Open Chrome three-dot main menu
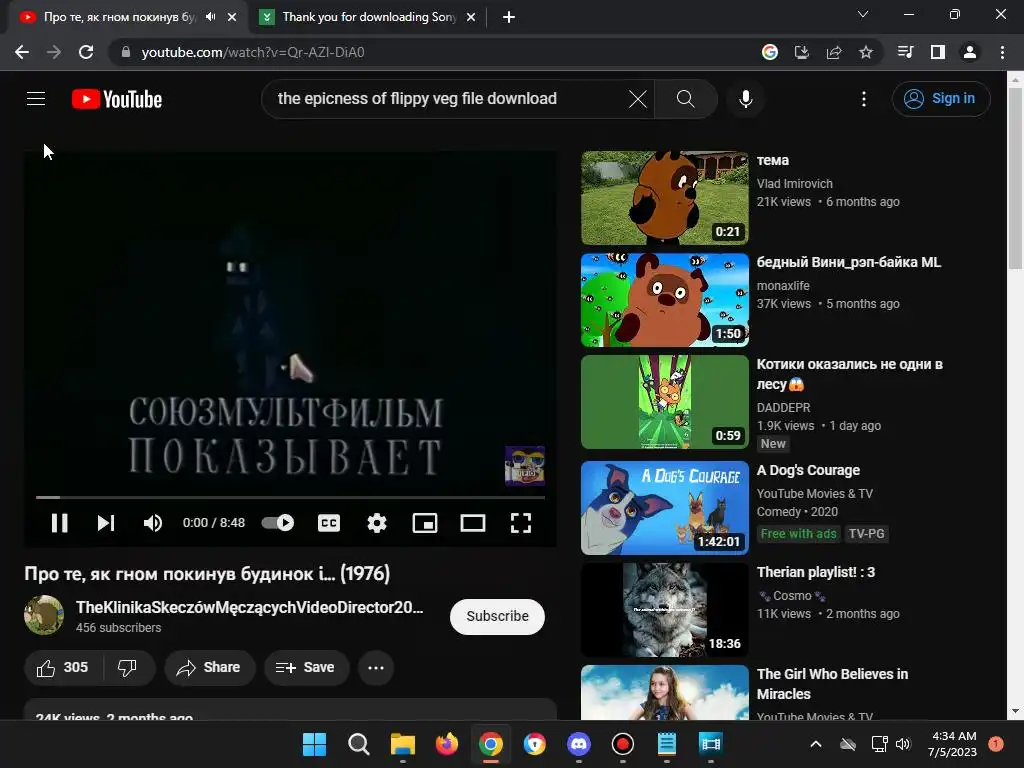1024x768 pixels. [1002, 52]
